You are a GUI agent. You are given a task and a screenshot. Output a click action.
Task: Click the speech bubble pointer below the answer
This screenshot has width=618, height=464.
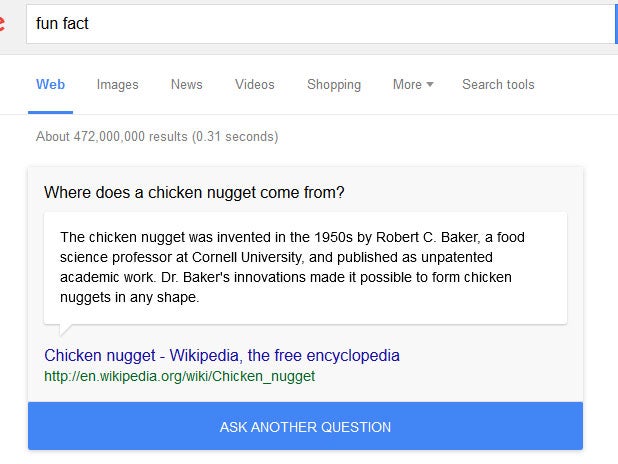(65, 330)
